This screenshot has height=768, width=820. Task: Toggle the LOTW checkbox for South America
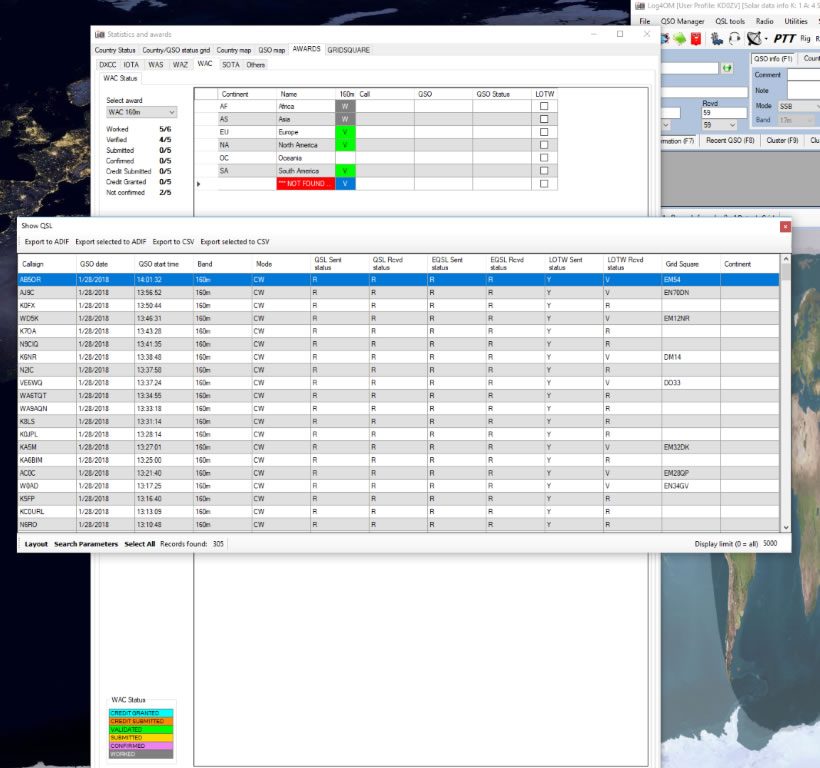[544, 171]
